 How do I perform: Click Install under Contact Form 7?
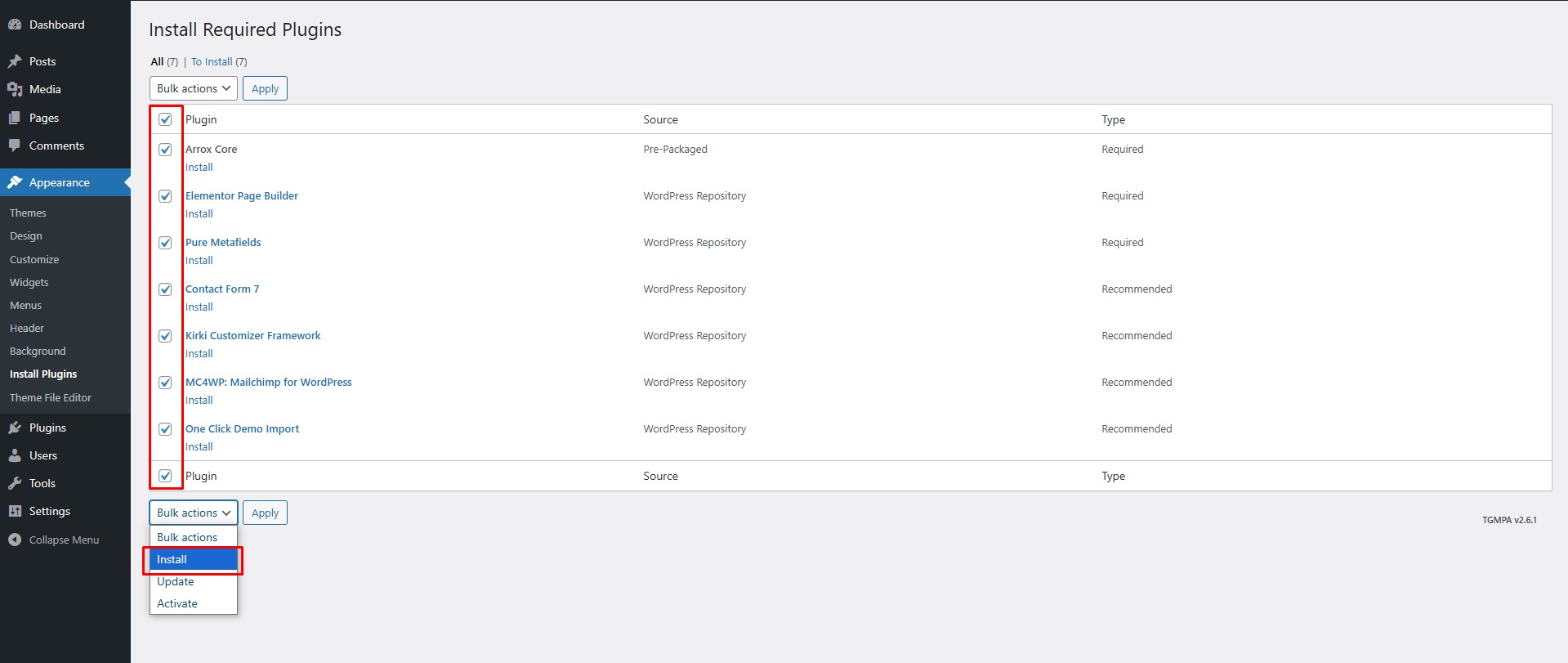click(x=199, y=307)
